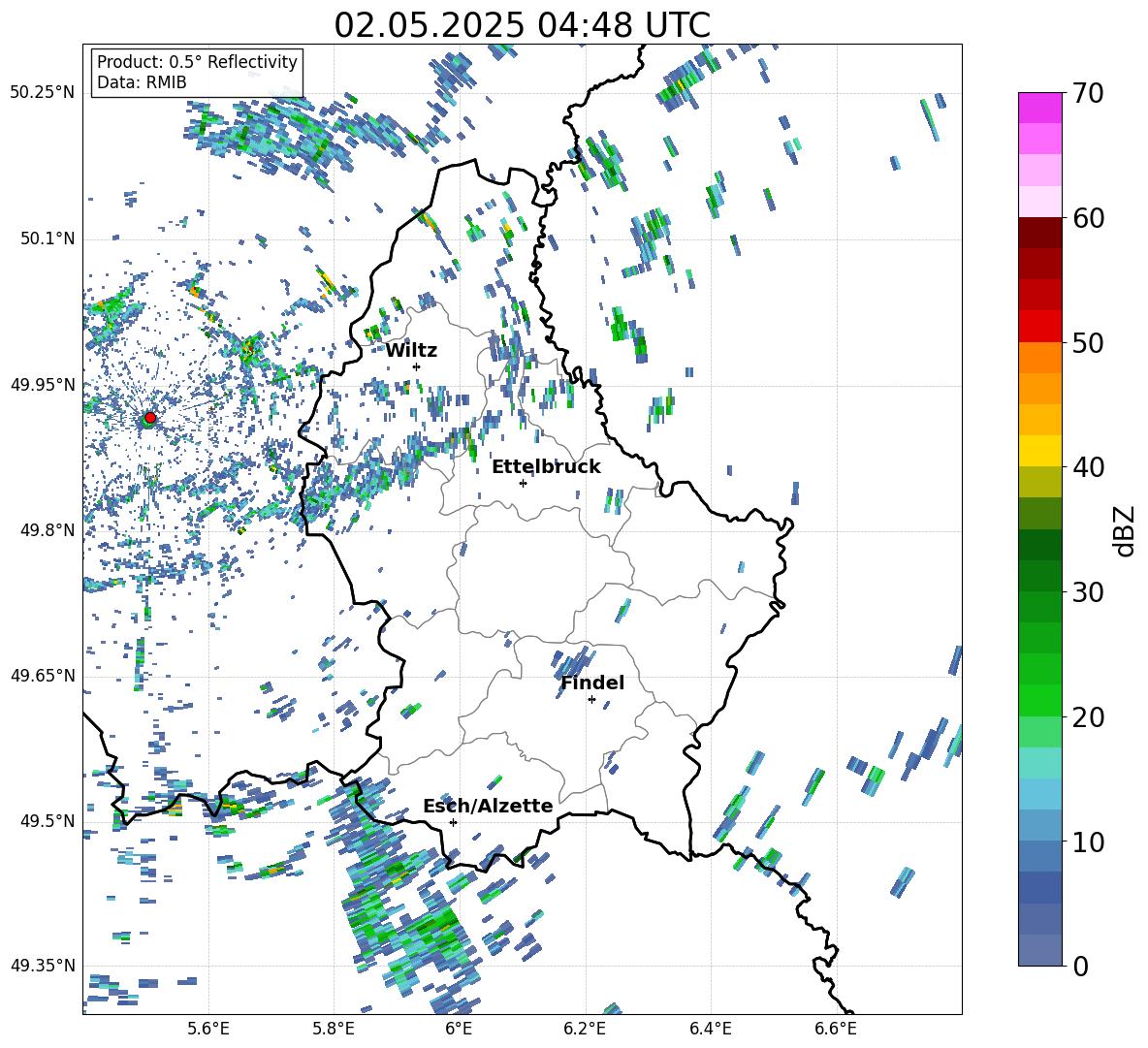Viewport: 1148px width, 1048px height.
Task: Click the Esch/Alzette city label
Action: (488, 806)
